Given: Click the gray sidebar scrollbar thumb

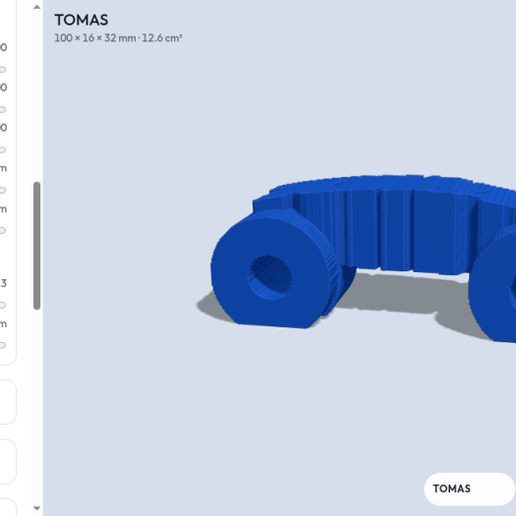Looking at the screenshot, I should 37,246.
